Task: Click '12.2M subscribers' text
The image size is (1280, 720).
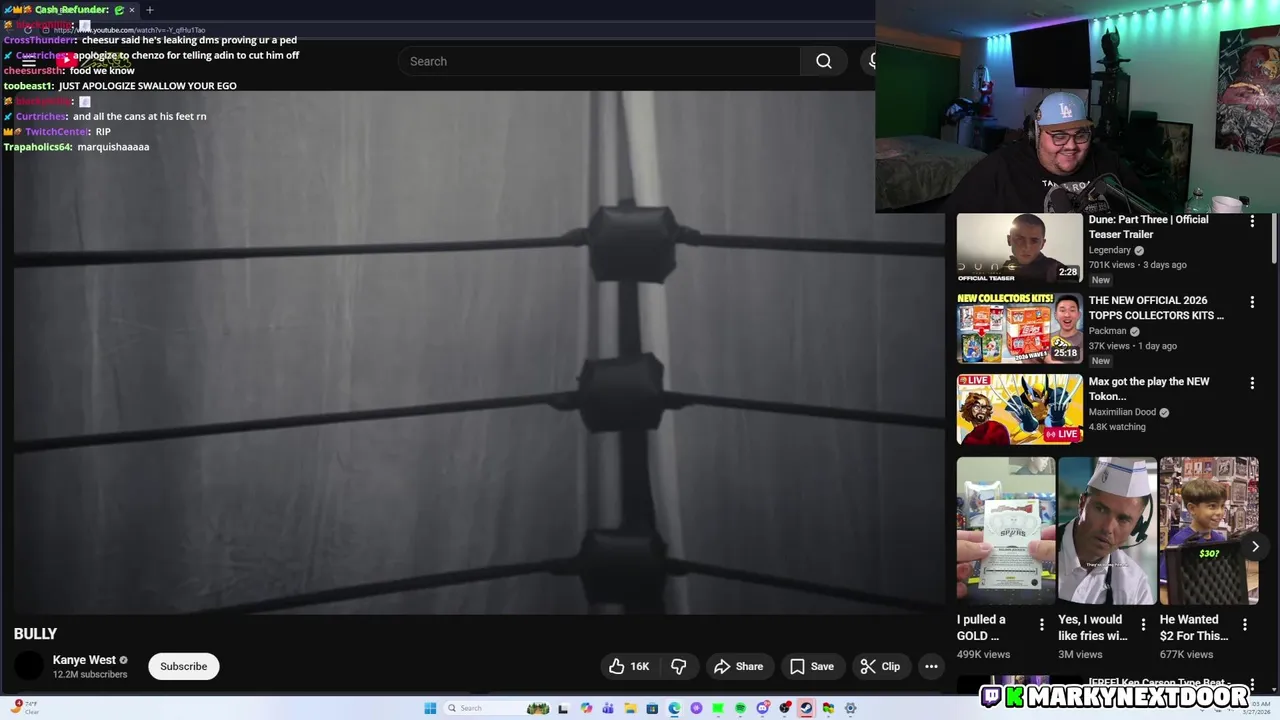Action: [x=90, y=675]
